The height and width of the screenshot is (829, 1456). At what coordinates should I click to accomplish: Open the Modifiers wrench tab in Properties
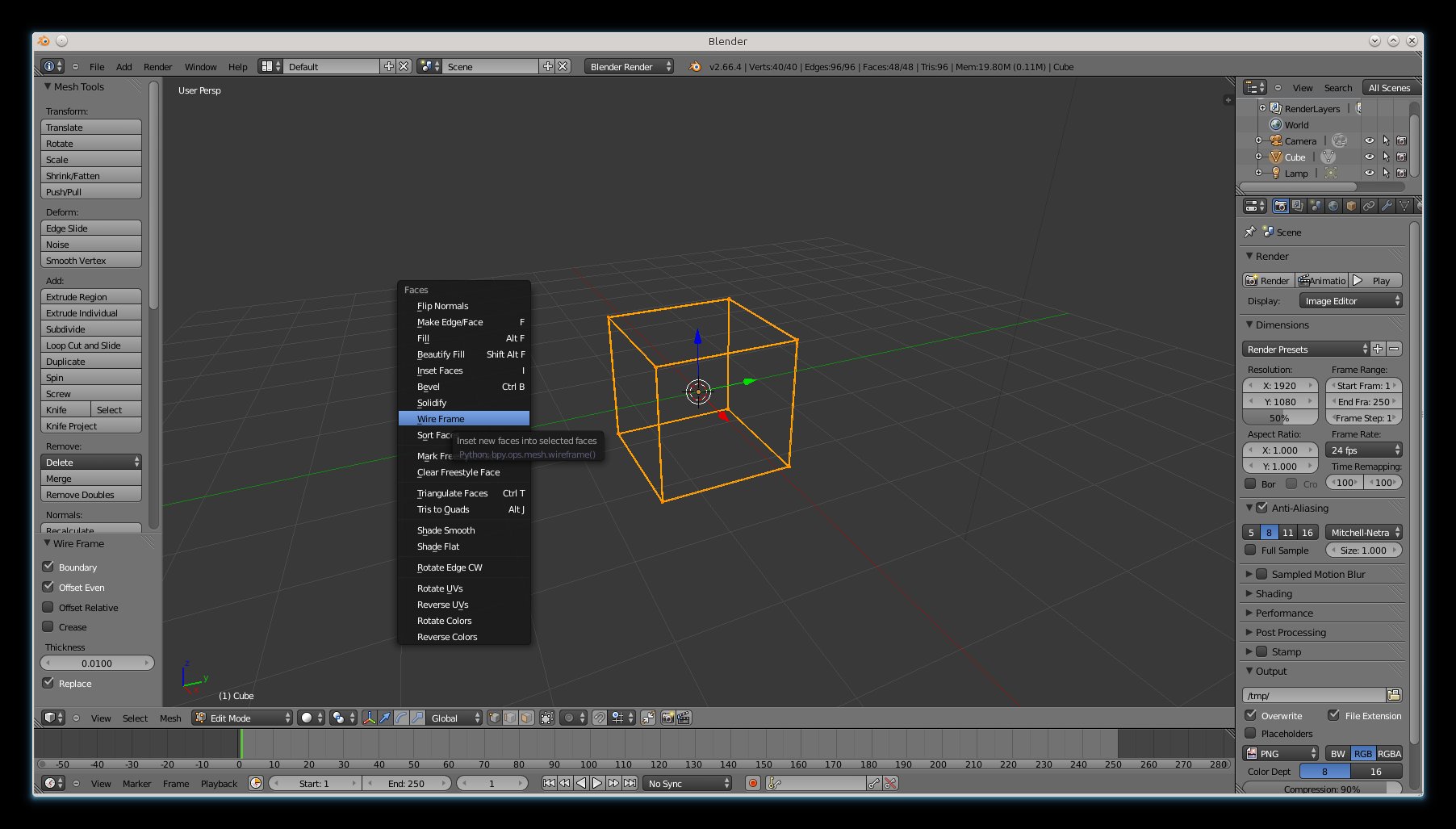coord(1387,206)
